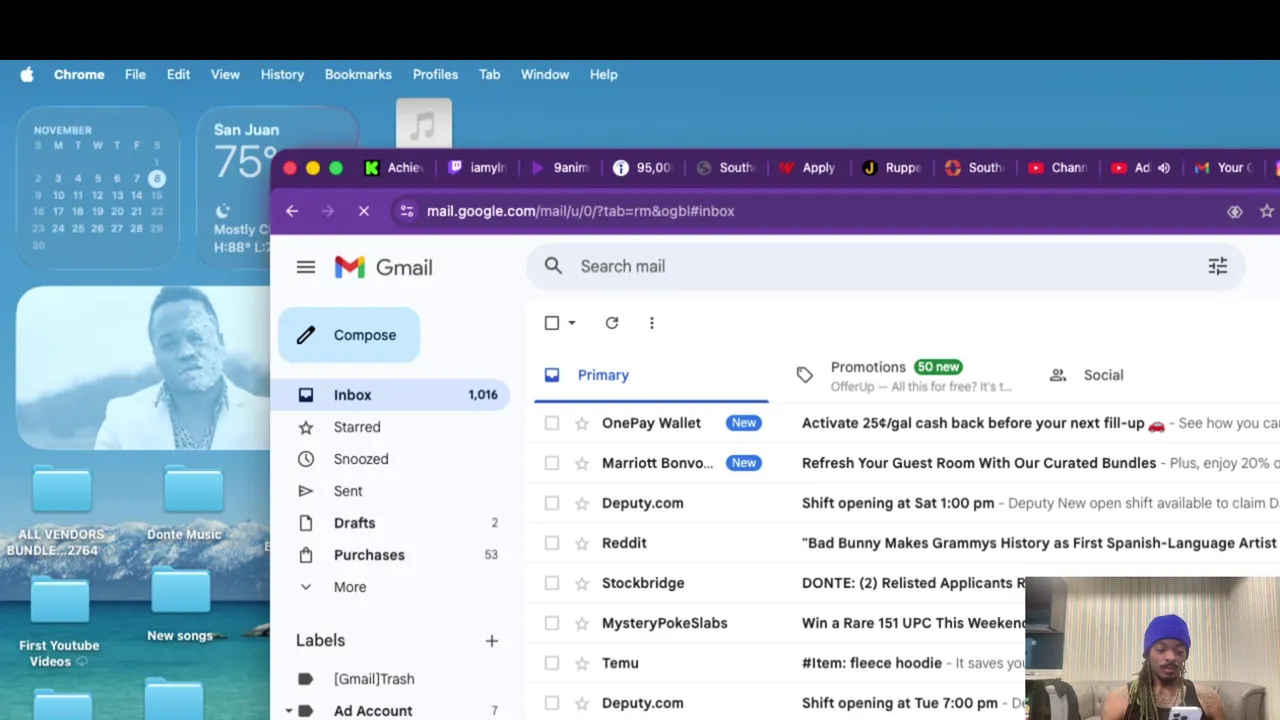This screenshot has height=720, width=1280.
Task: Go forward in browser history
Action: (x=328, y=211)
